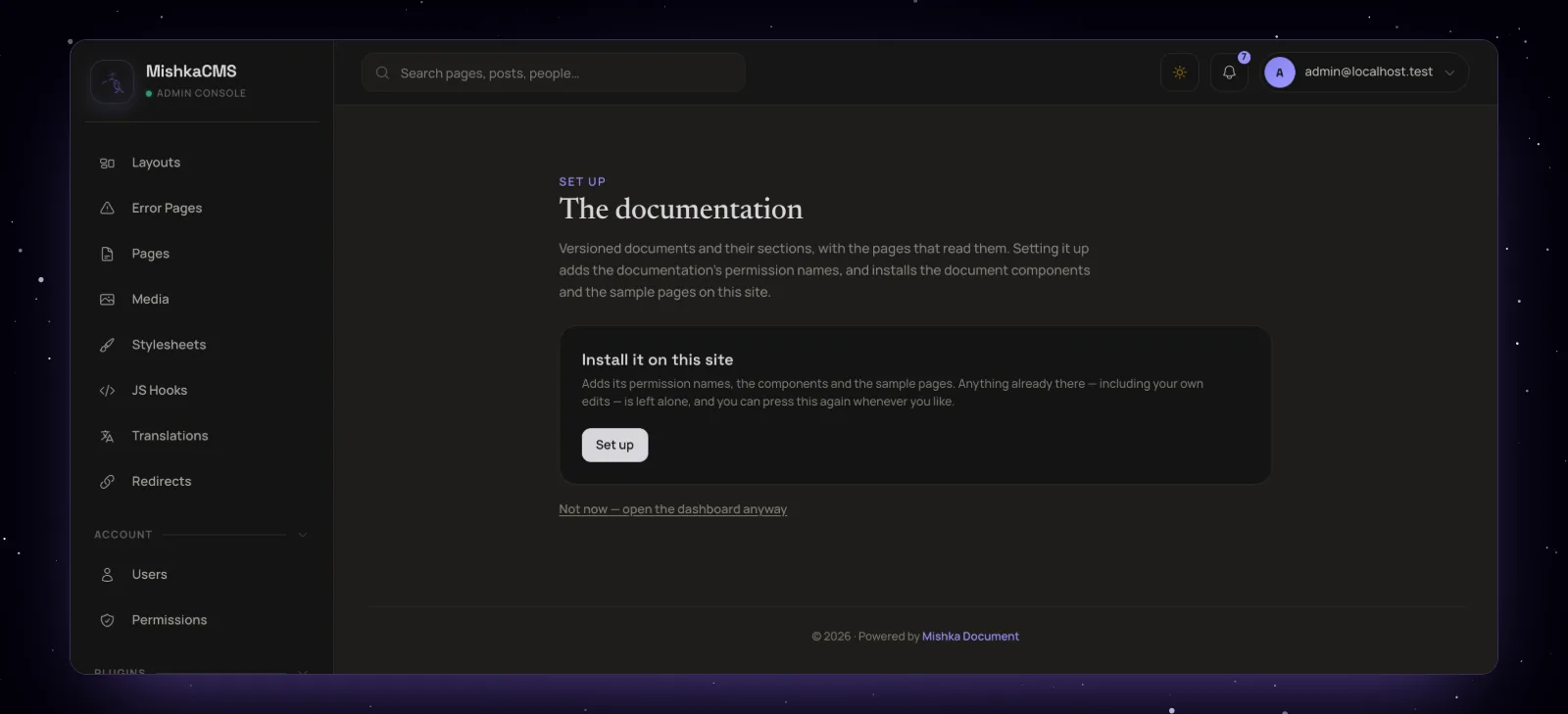Click the Layouts sidebar icon
This screenshot has height=714, width=1568.
[x=108, y=163]
